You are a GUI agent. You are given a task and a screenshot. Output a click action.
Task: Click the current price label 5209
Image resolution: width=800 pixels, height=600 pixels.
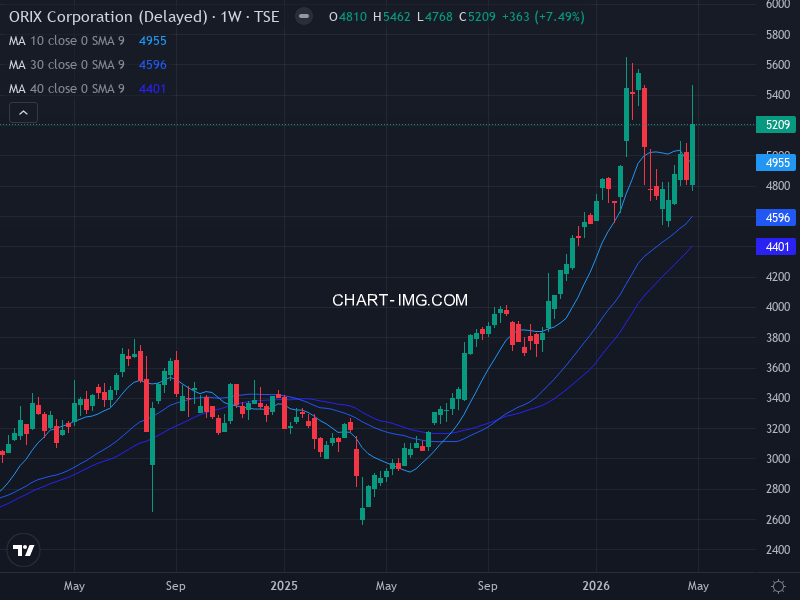777,124
